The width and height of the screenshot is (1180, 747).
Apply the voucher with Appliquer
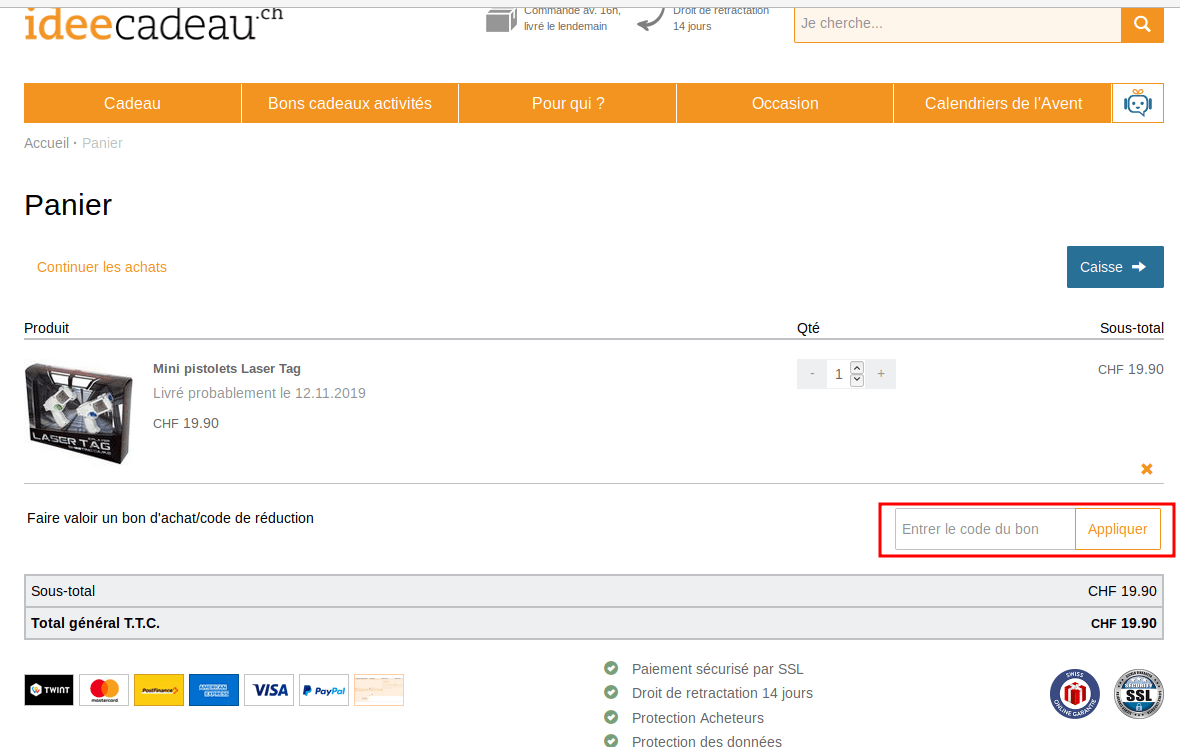click(x=1117, y=529)
